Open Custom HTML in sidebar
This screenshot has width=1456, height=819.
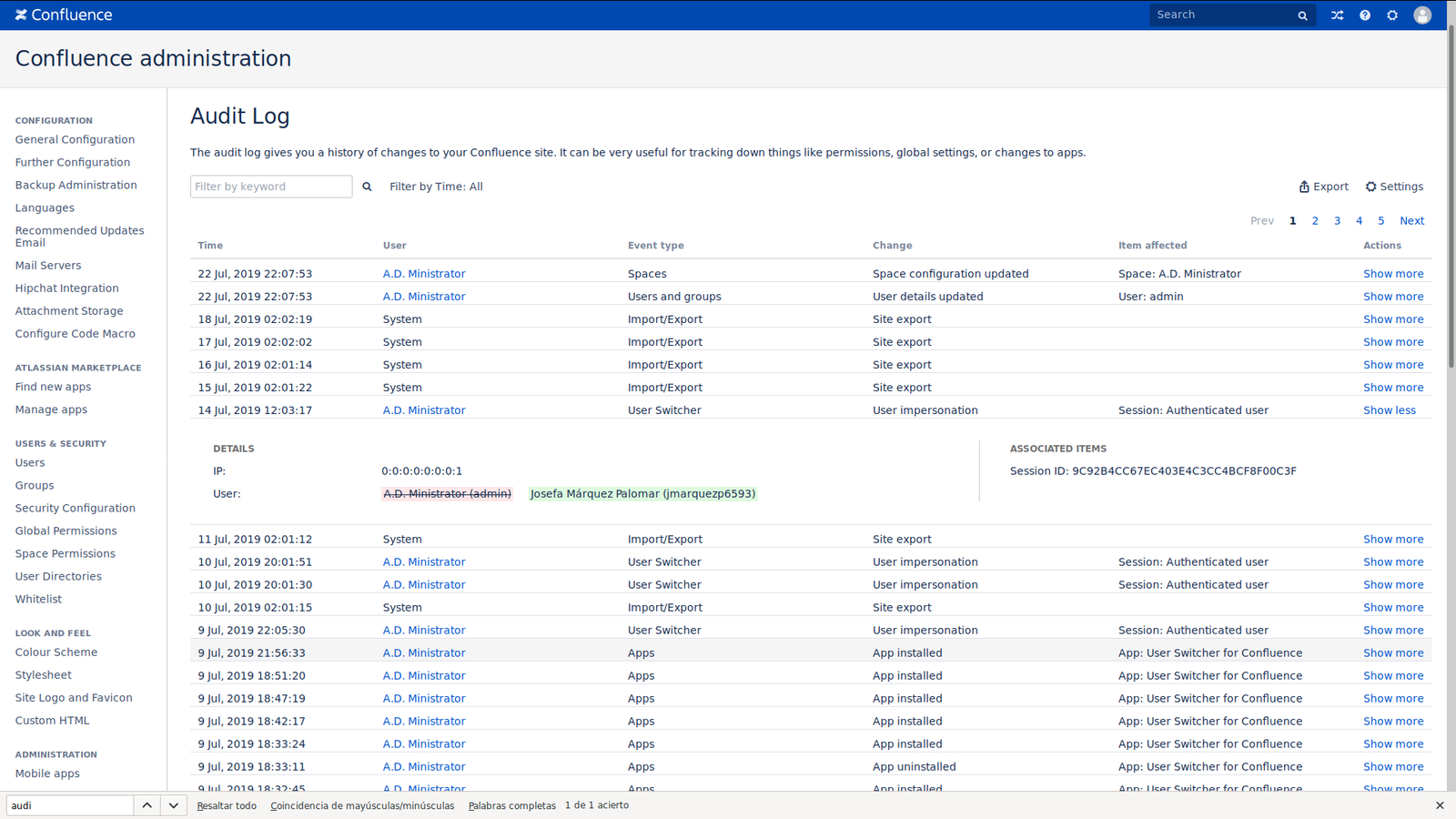point(52,721)
